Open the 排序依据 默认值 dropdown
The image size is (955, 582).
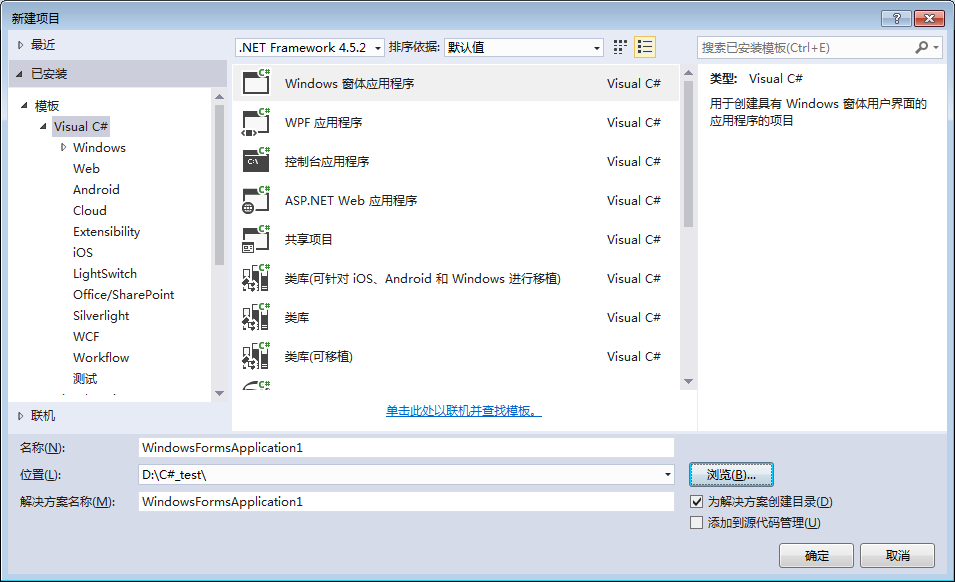[594, 47]
